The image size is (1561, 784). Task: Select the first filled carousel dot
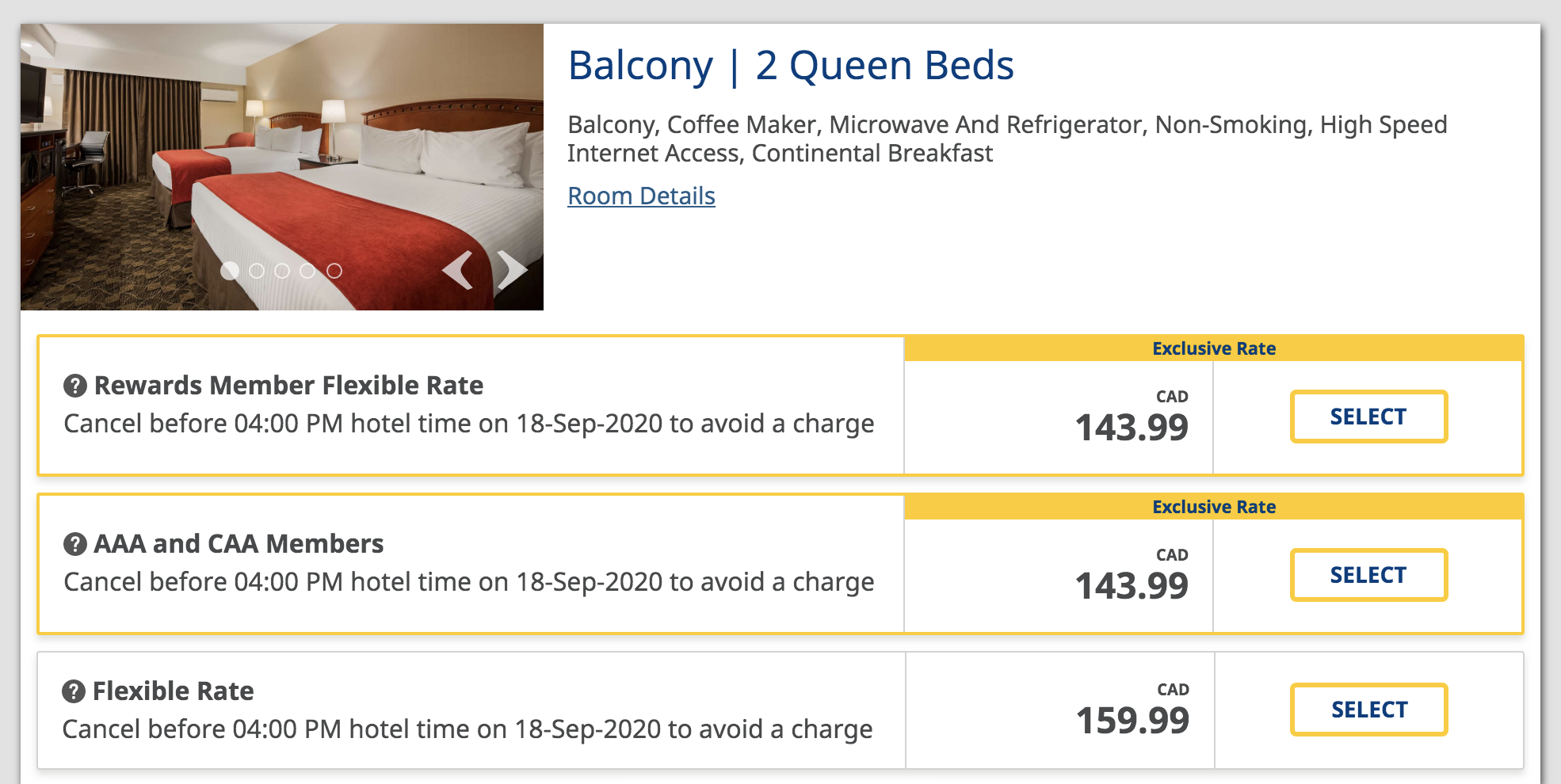tap(230, 271)
